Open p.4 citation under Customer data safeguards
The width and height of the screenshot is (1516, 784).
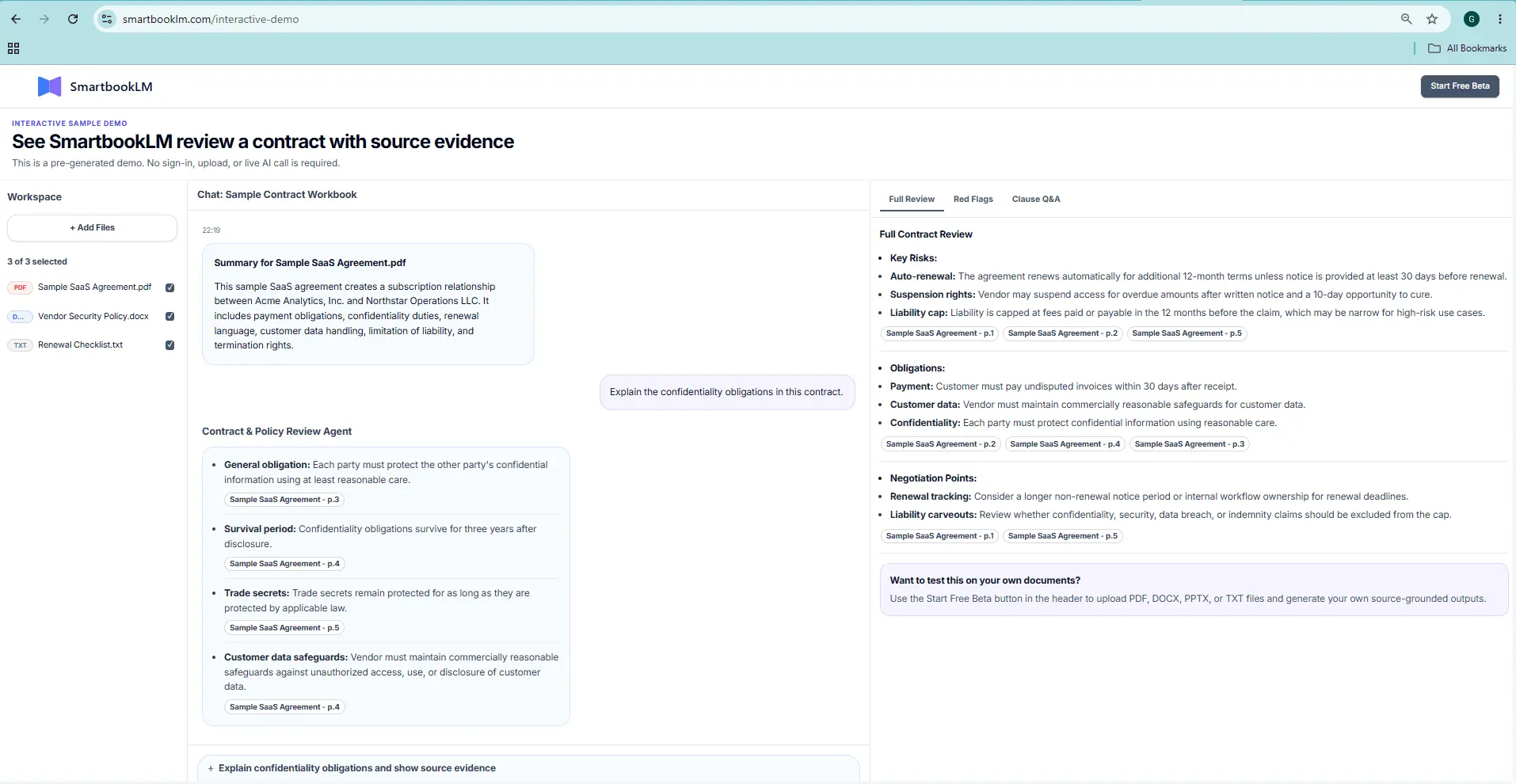(x=284, y=707)
